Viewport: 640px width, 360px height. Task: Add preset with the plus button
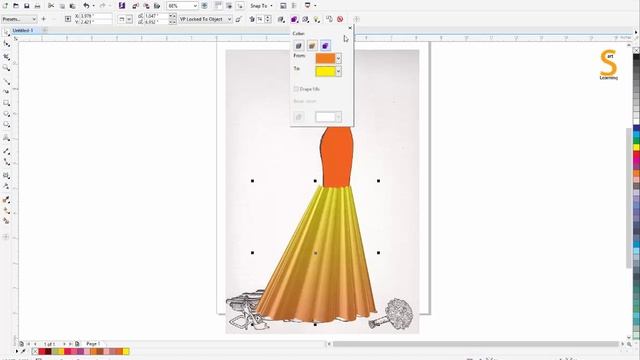point(44,19)
